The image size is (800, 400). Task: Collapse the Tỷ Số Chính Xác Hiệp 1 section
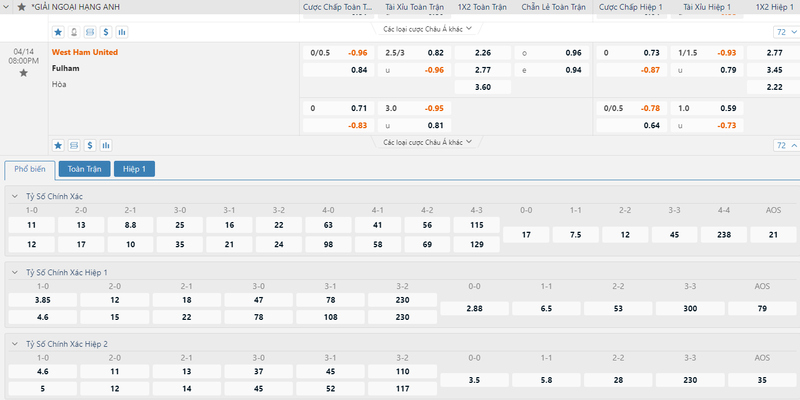pos(15,272)
